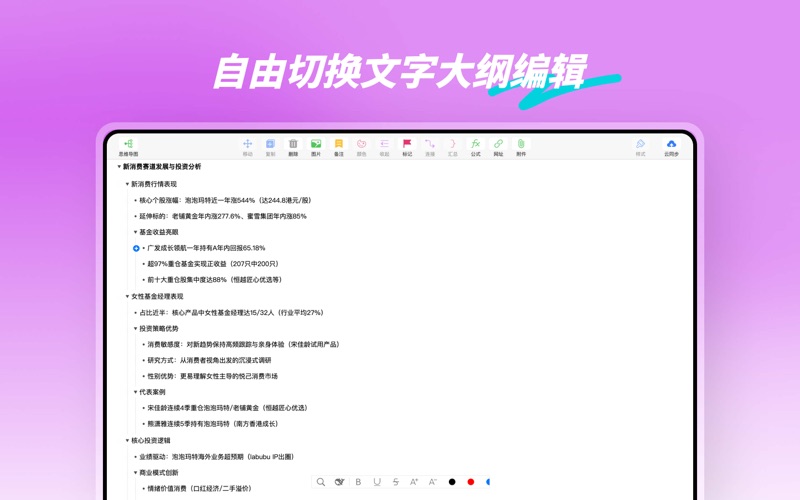Collapse the 代表案例 node
800x500 pixels.
[135, 392]
